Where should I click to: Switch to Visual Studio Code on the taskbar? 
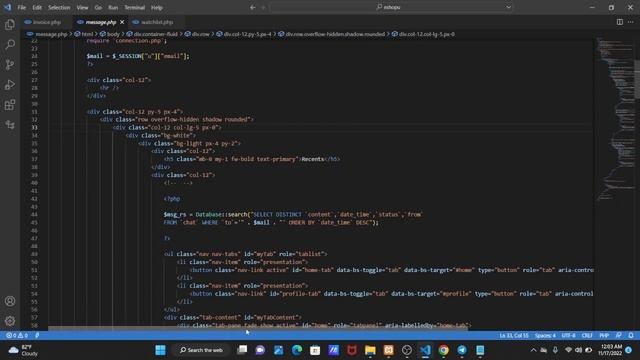[425, 350]
